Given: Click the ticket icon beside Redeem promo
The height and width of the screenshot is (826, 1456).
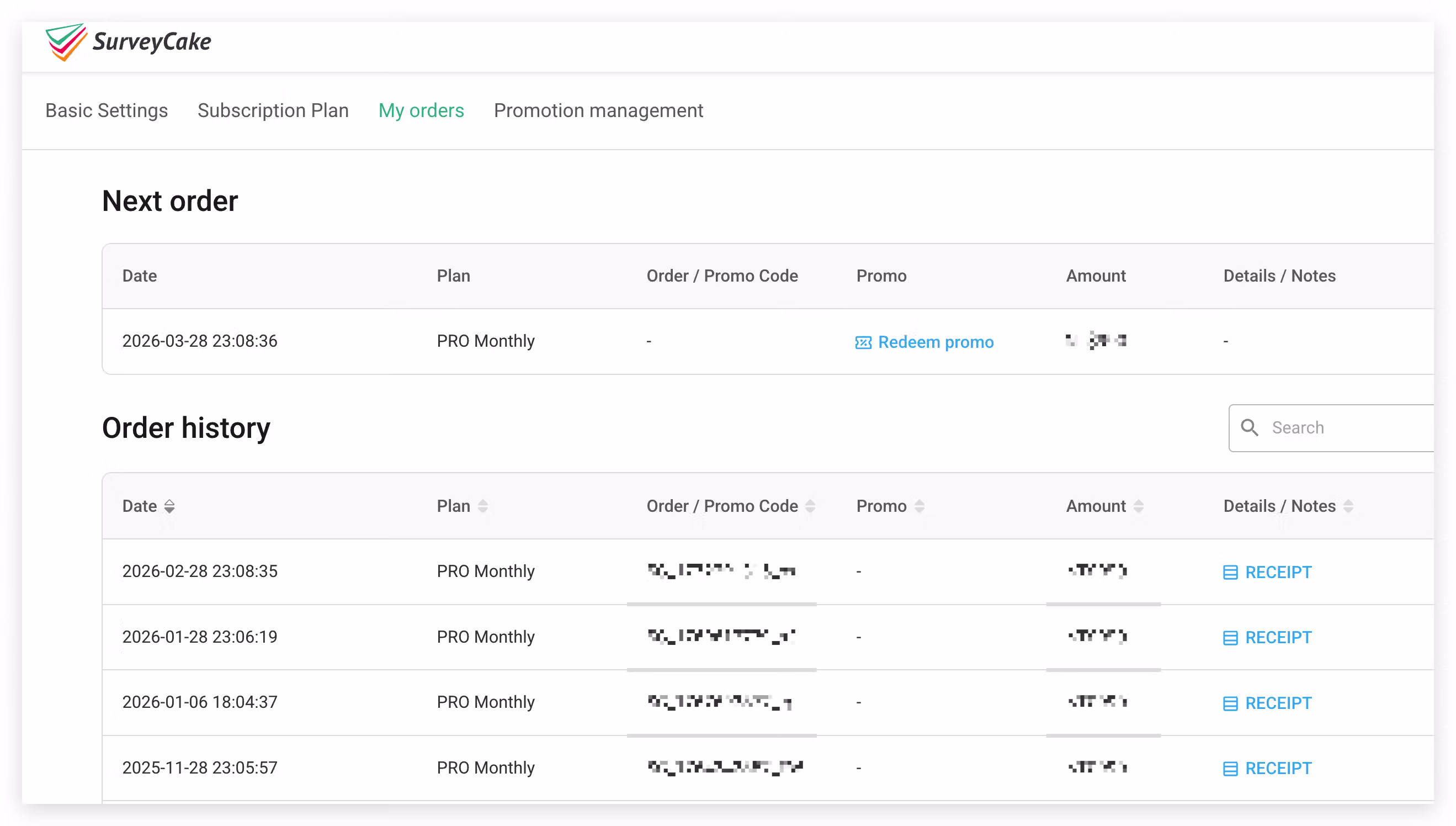Looking at the screenshot, I should (863, 343).
